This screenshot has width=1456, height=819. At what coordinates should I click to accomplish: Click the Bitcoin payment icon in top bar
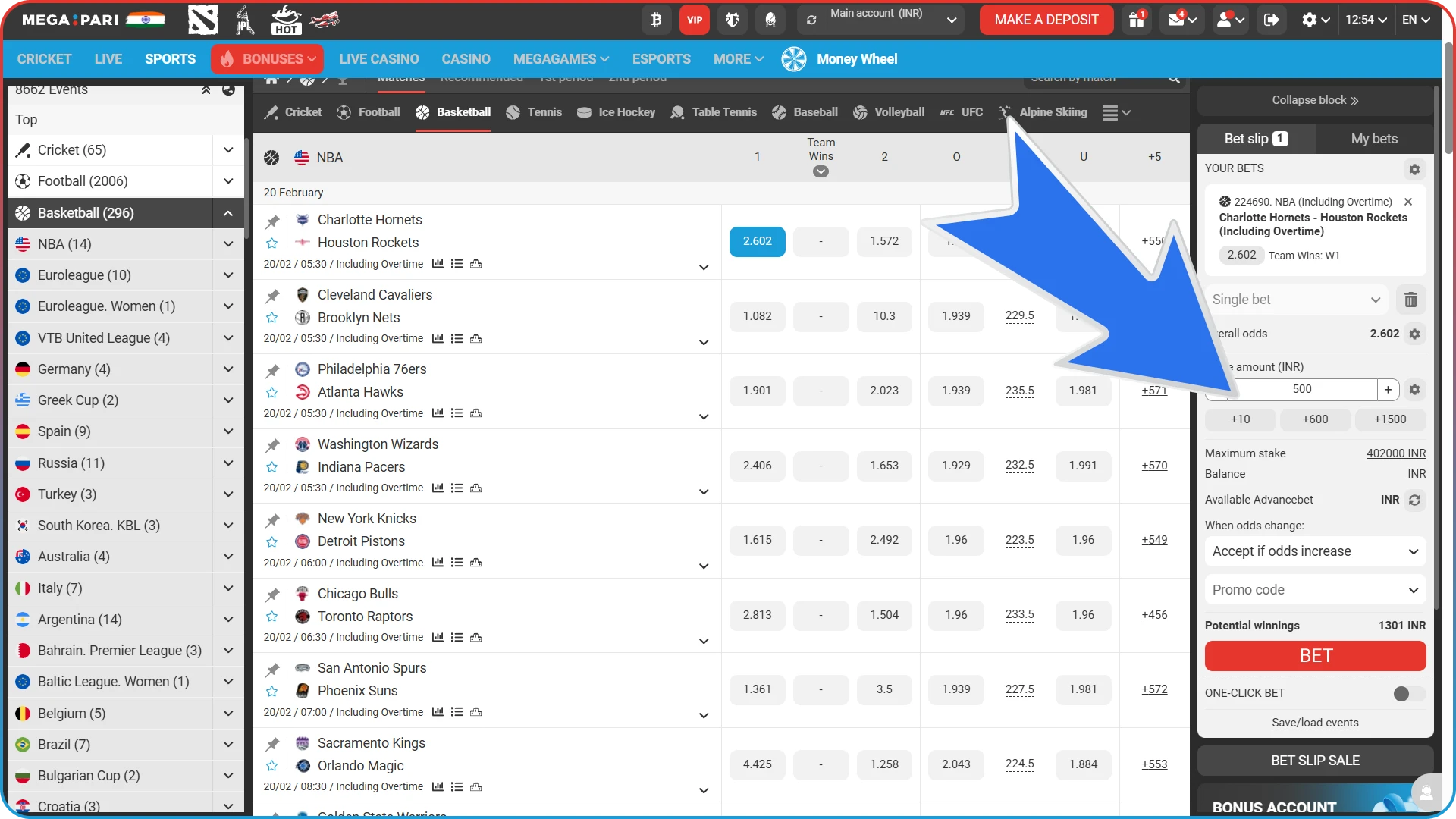click(657, 20)
